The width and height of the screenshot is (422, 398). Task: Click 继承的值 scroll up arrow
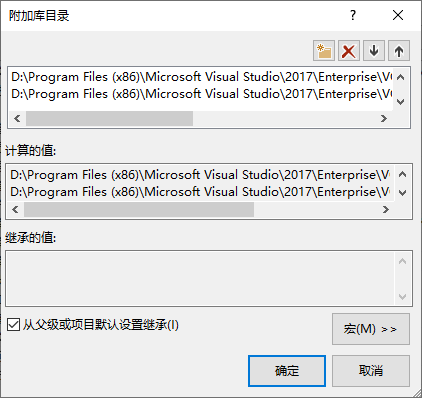[403, 261]
